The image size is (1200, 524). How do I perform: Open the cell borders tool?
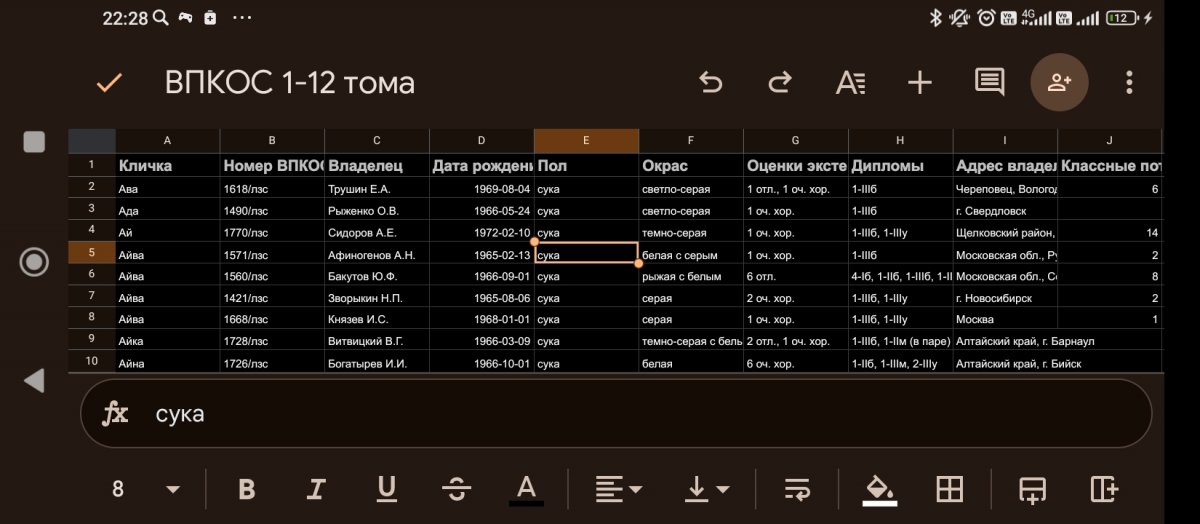949,489
